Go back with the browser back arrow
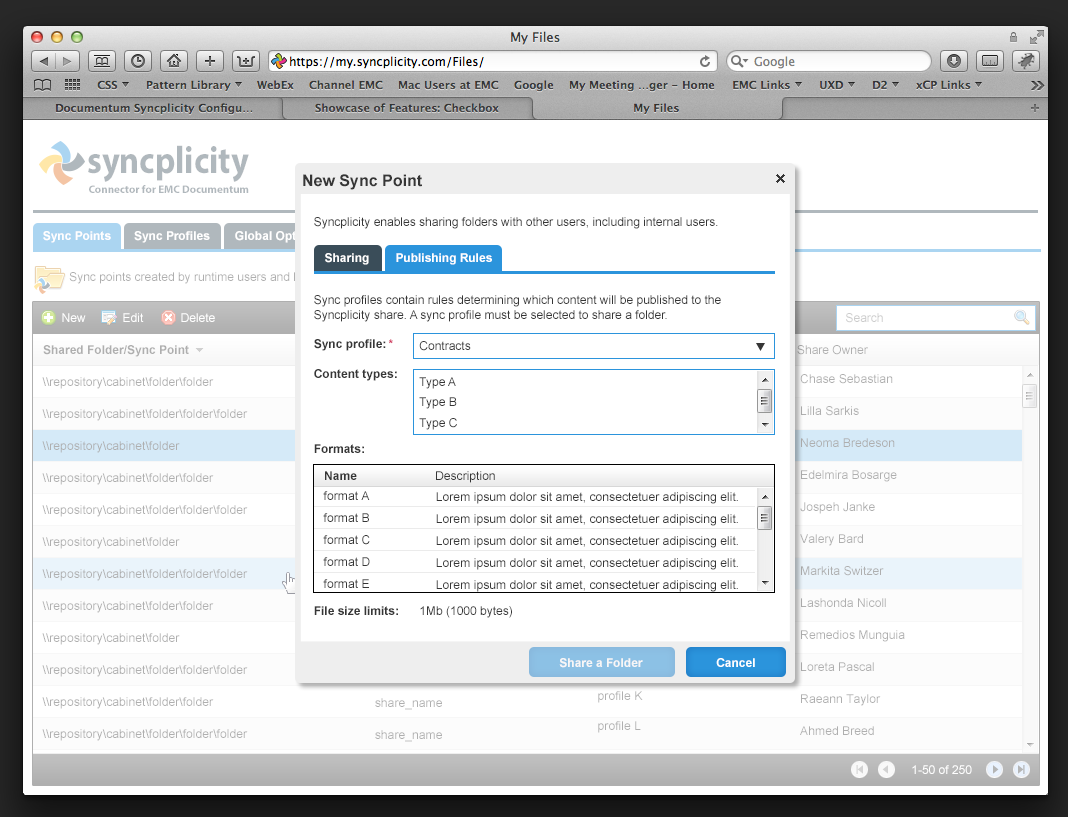Image resolution: width=1068 pixels, height=817 pixels. [44, 61]
